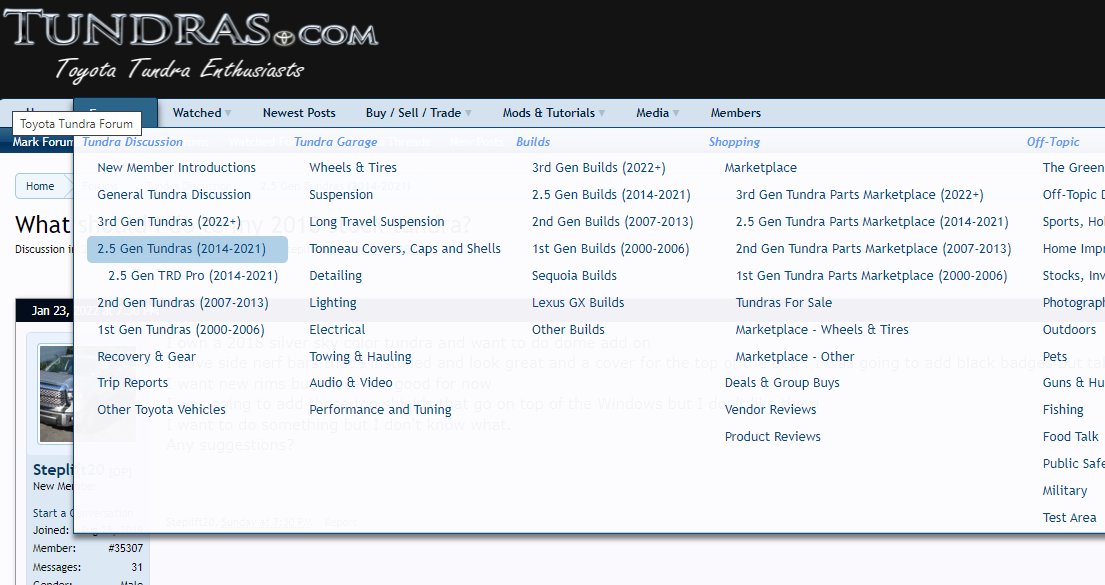Expand the dropdown arrow beside Watched
1105x585 pixels.
(228, 113)
